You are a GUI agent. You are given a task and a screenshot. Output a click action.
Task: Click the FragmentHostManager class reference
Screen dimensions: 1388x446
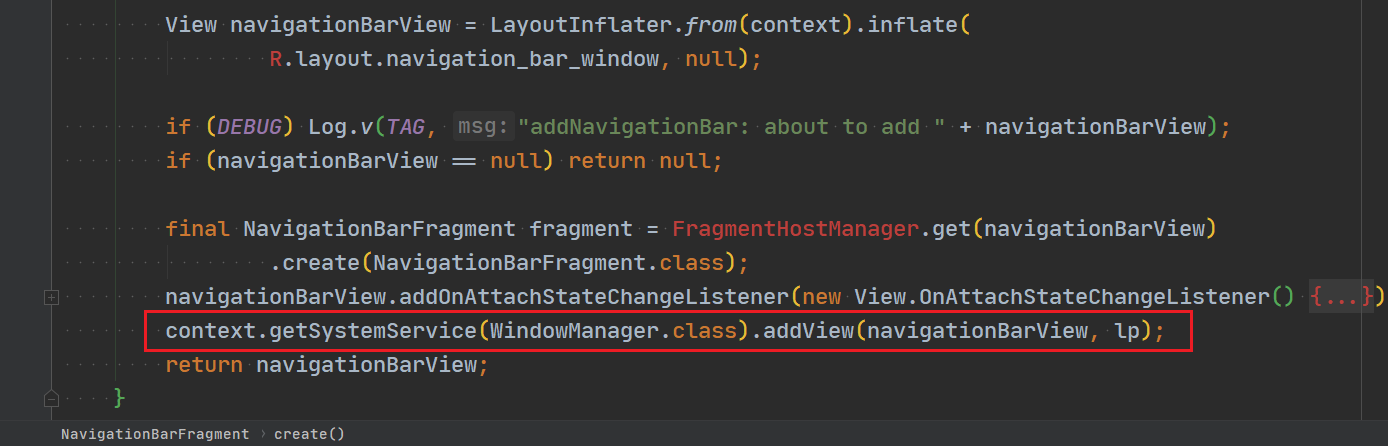(795, 229)
